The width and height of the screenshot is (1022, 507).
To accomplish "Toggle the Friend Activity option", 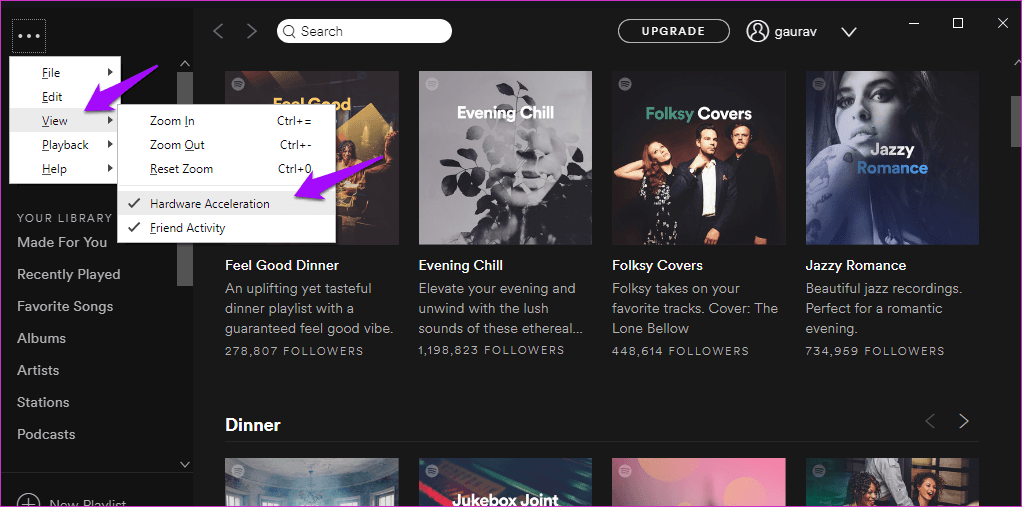I will click(226, 227).
